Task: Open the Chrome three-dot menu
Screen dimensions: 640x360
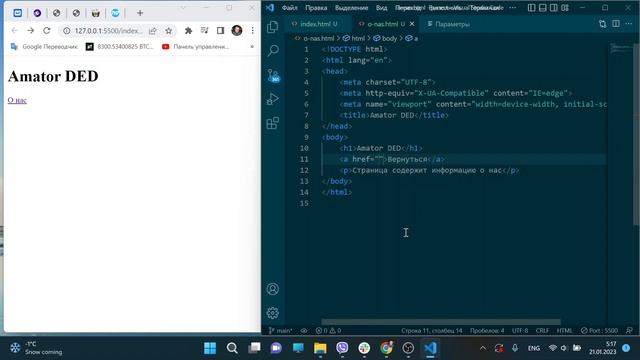Action: (253, 31)
